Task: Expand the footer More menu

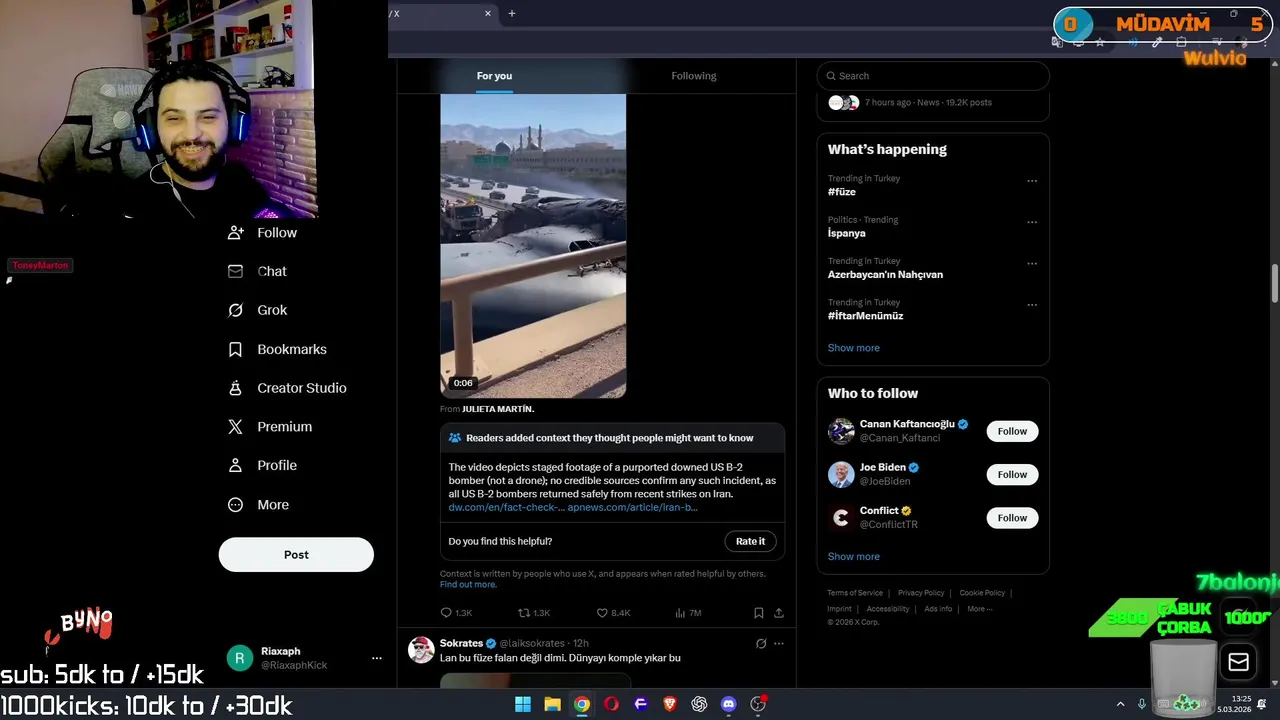Action: [979, 609]
